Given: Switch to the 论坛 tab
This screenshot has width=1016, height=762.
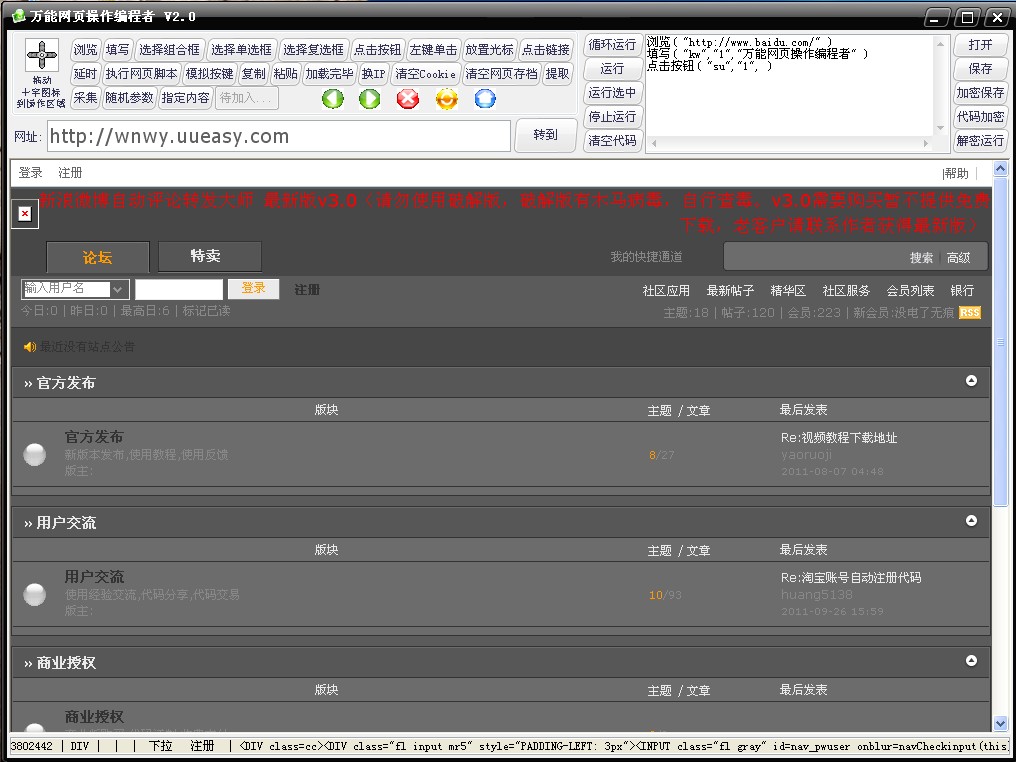Looking at the screenshot, I should click(x=98, y=257).
